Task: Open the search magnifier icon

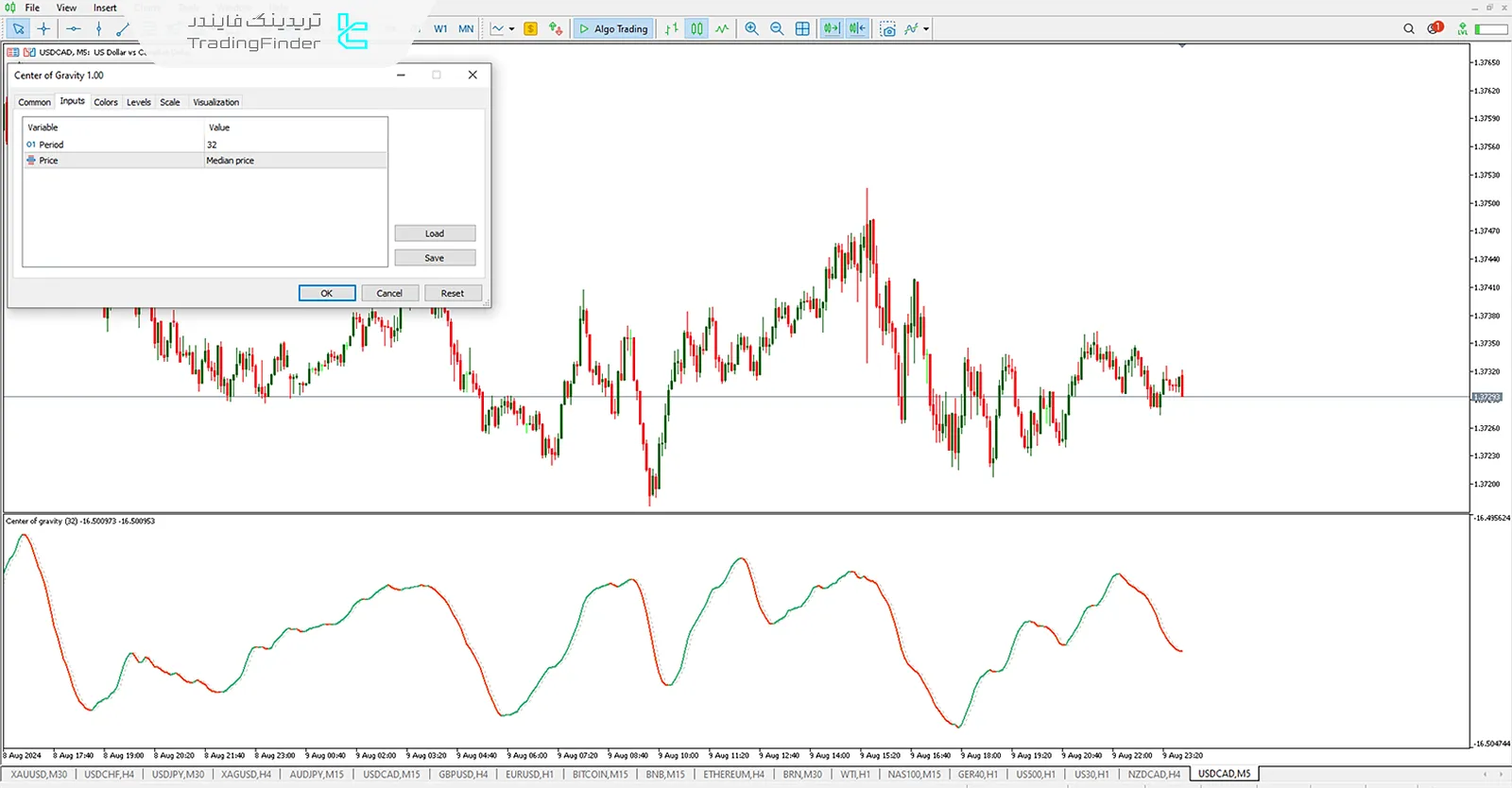Action: click(1408, 29)
